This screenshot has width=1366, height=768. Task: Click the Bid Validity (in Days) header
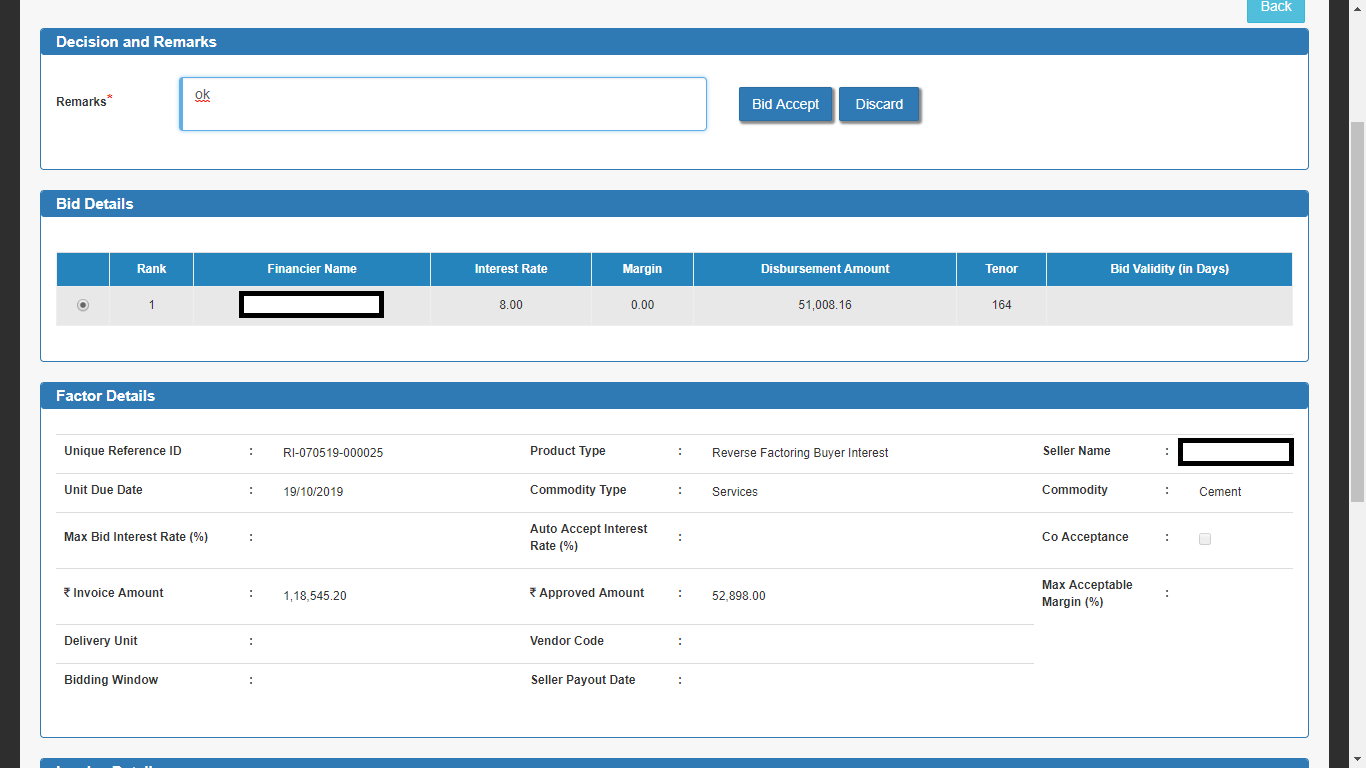pos(1169,269)
